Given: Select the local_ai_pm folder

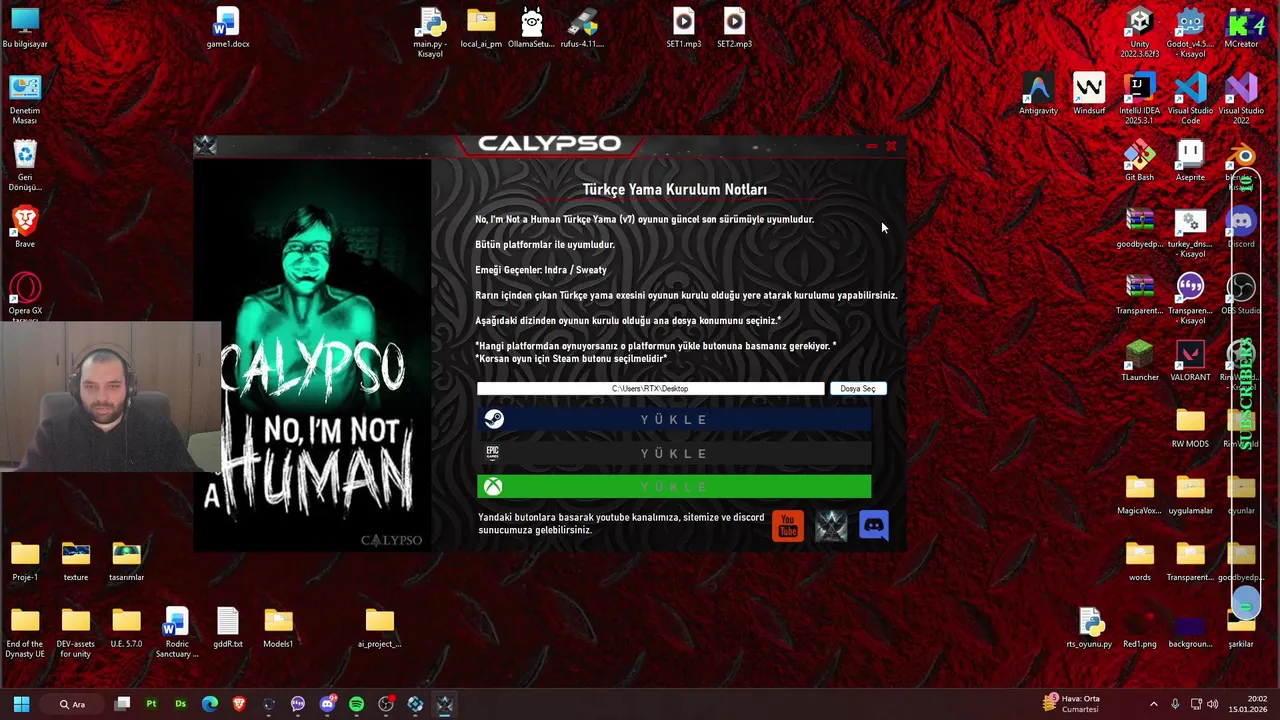Looking at the screenshot, I should pos(481,29).
